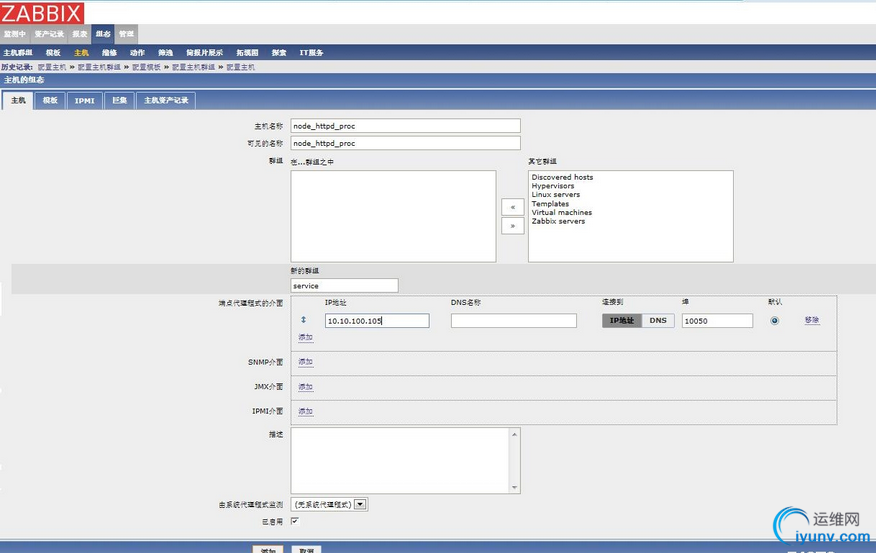The image size is (876, 553).
Task: Open the 管理 (Administration) main menu
Action: click(x=126, y=34)
